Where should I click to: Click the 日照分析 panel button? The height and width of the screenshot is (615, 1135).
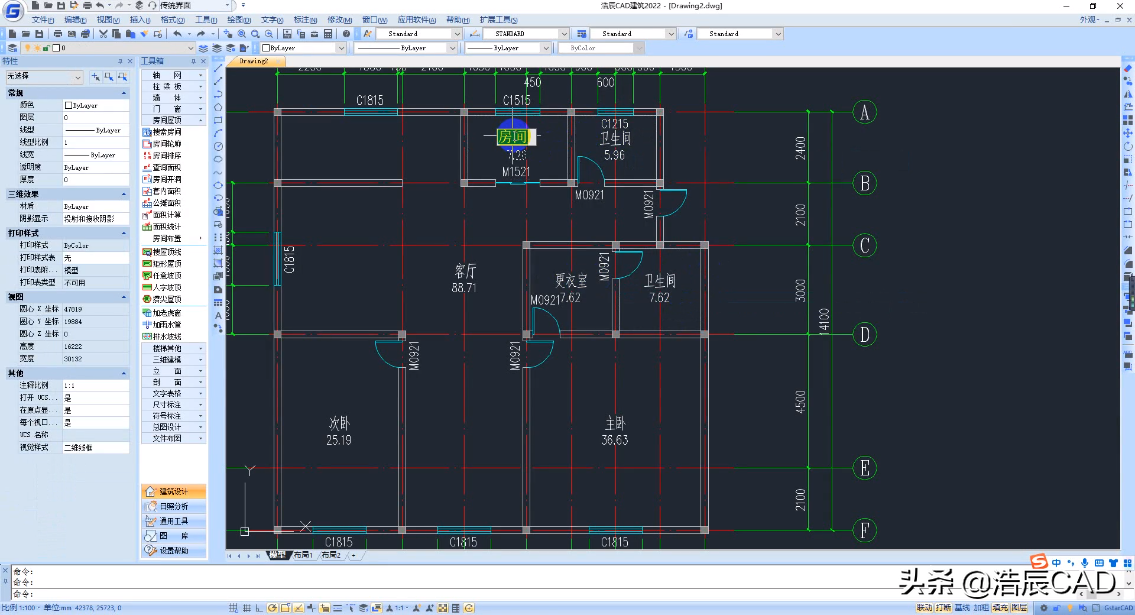pyautogui.click(x=173, y=506)
